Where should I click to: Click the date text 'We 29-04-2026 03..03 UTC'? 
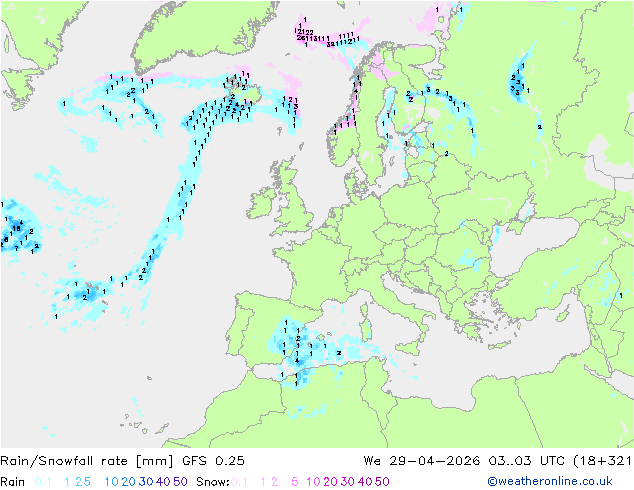(x=466, y=461)
